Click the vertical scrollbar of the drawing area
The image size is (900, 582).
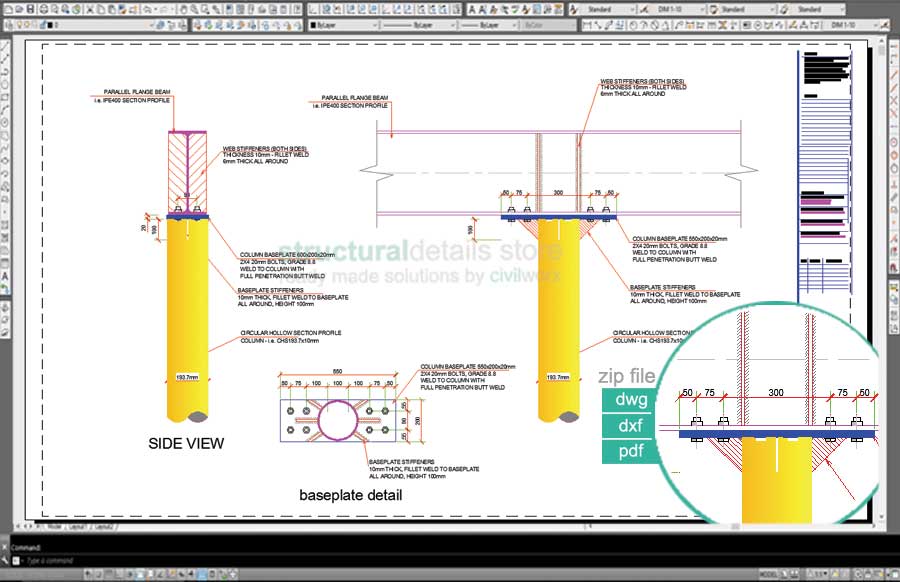[x=883, y=280]
